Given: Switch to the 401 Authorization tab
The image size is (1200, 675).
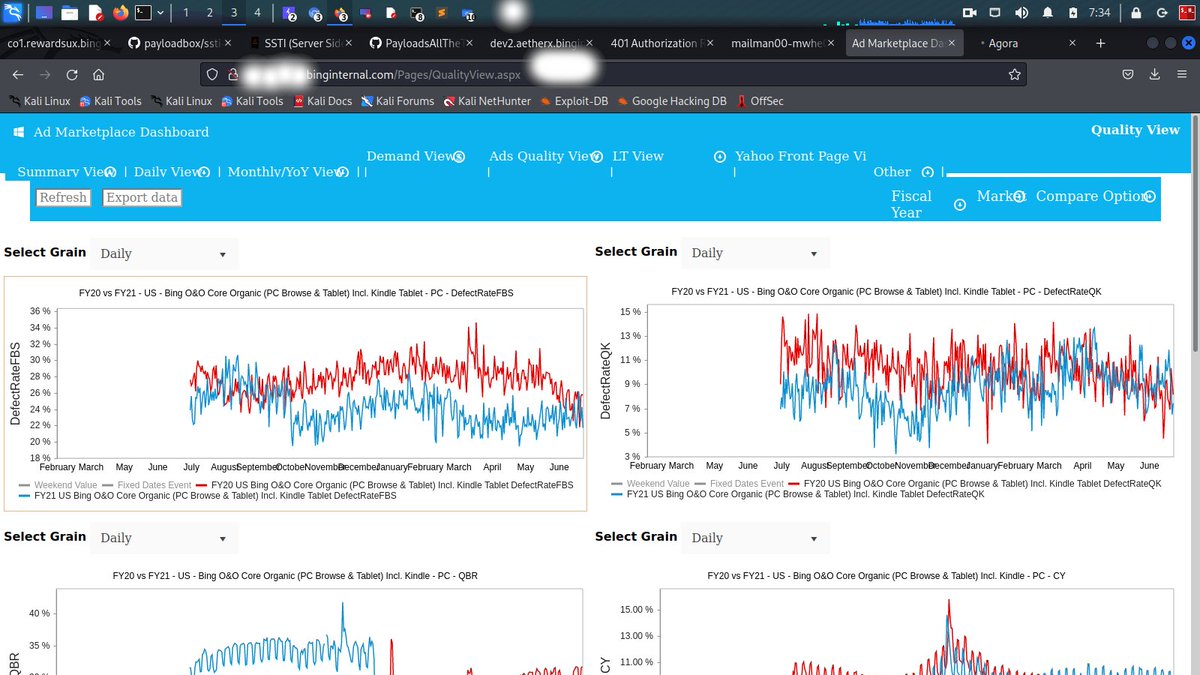Looking at the screenshot, I should pos(661,43).
